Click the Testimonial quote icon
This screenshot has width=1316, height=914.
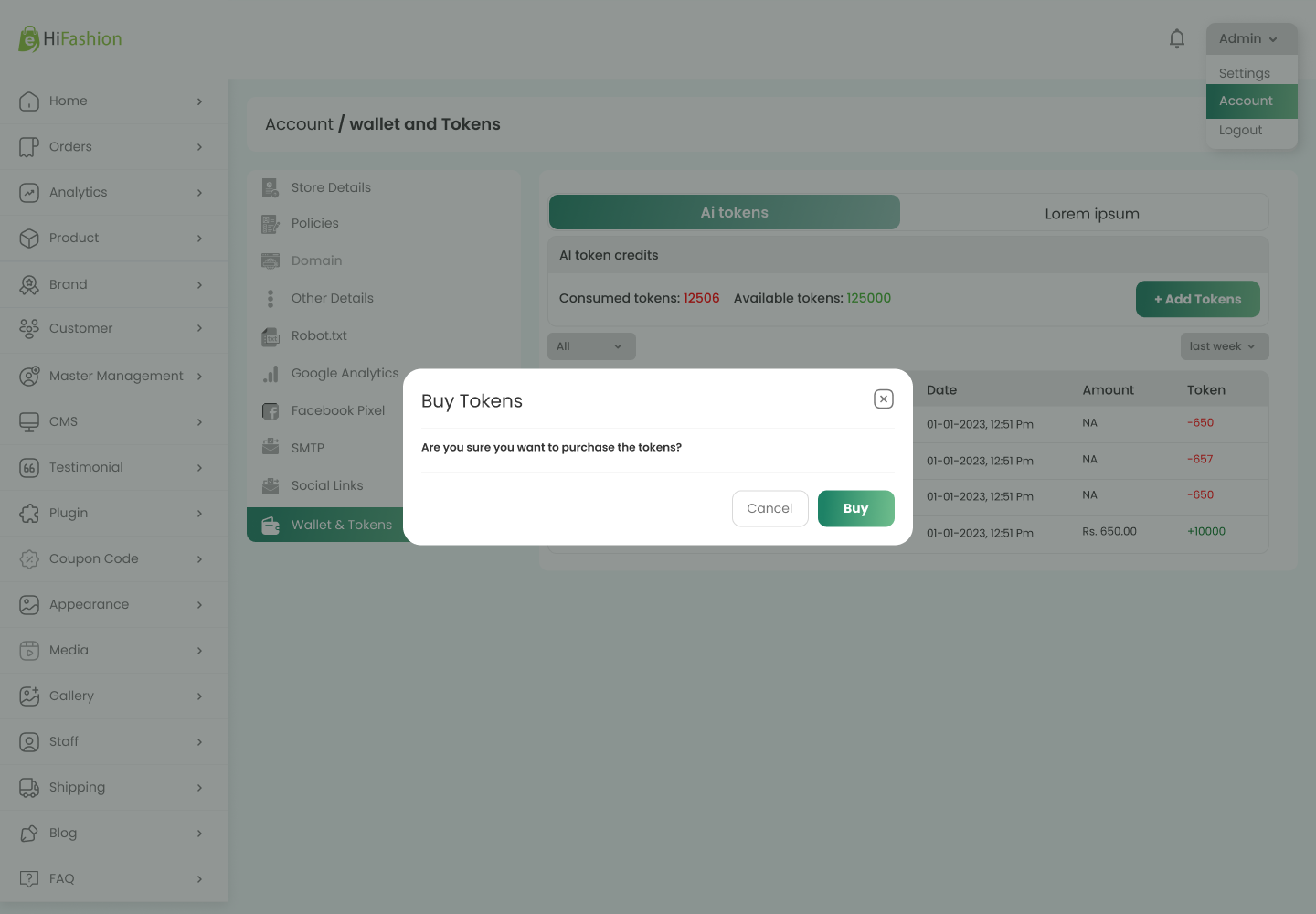click(x=29, y=467)
